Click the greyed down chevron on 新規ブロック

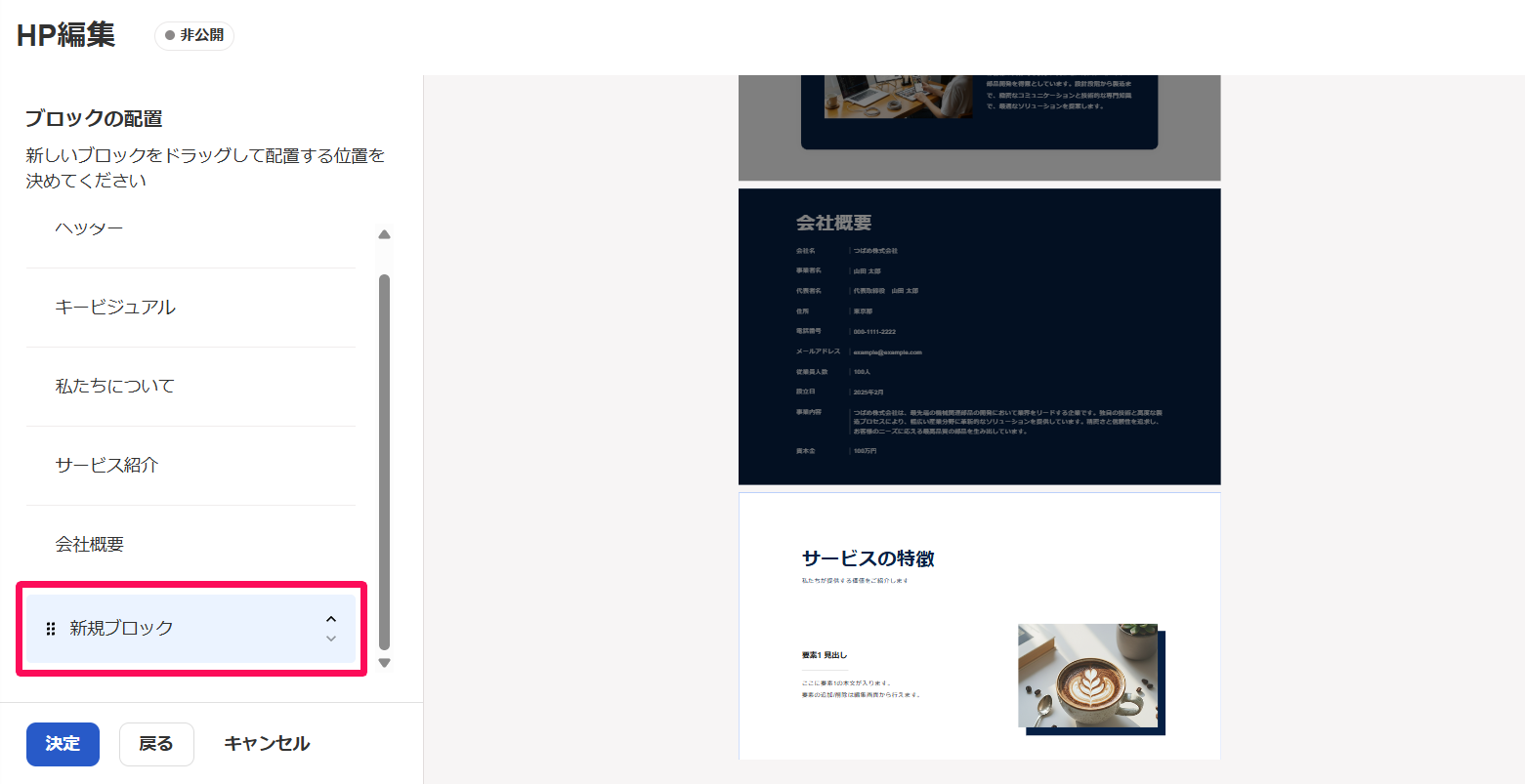[x=331, y=639]
